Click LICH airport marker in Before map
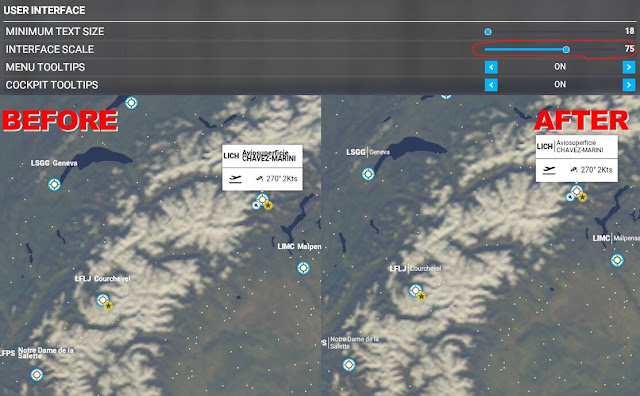Image resolution: width=640 pixels, height=396 pixels. pos(262,200)
